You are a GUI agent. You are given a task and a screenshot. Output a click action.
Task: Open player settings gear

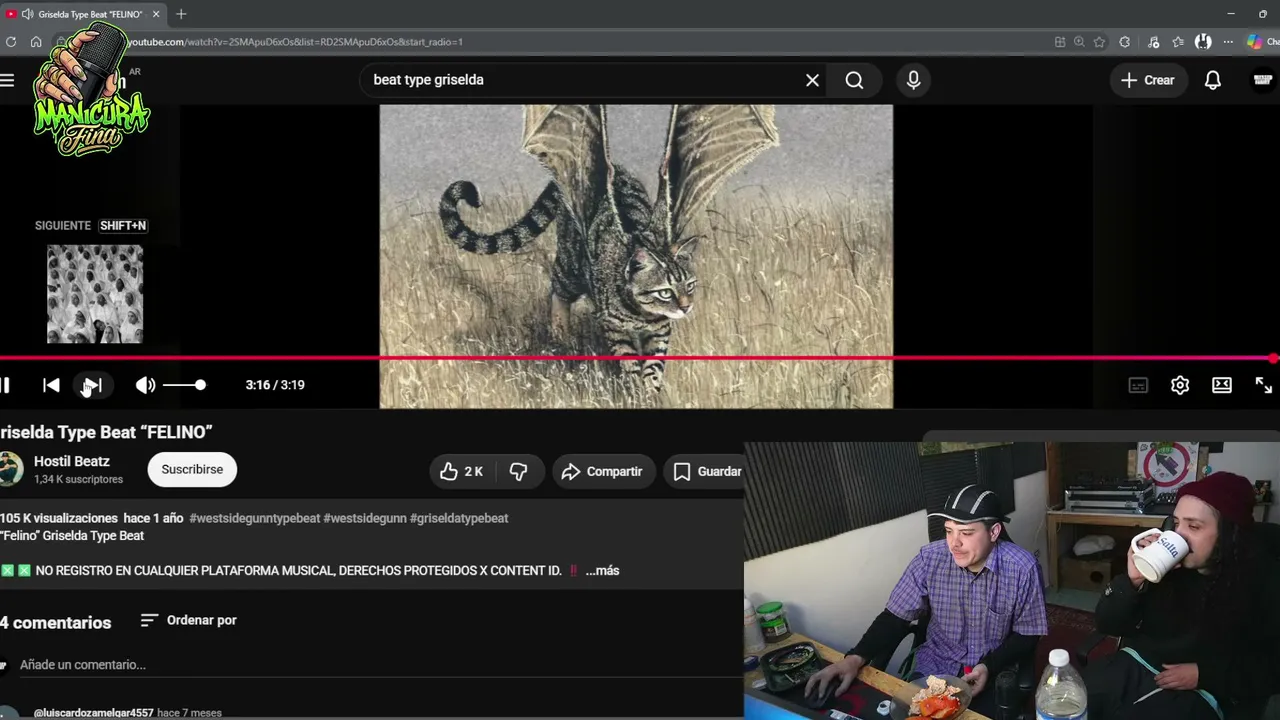1180,385
